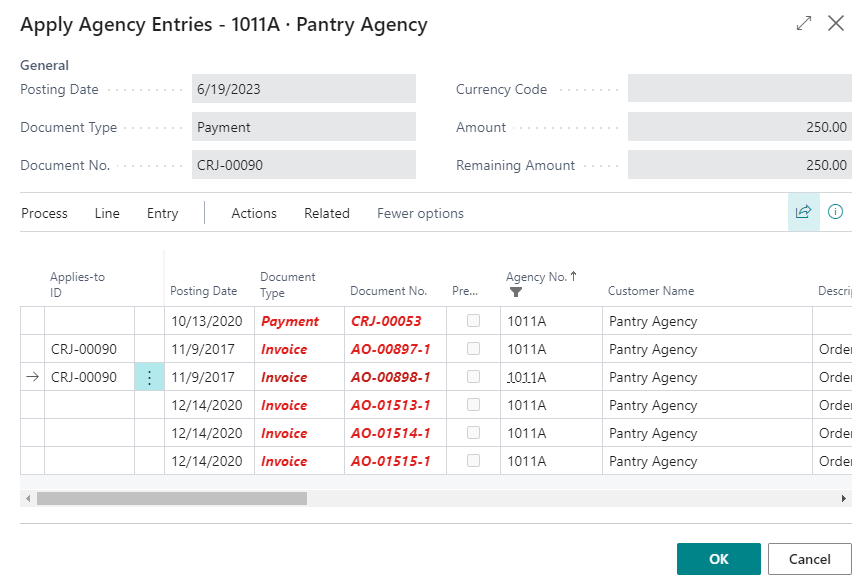Click the horizontal scrollbar right arrow
865x585 pixels.
click(x=844, y=498)
